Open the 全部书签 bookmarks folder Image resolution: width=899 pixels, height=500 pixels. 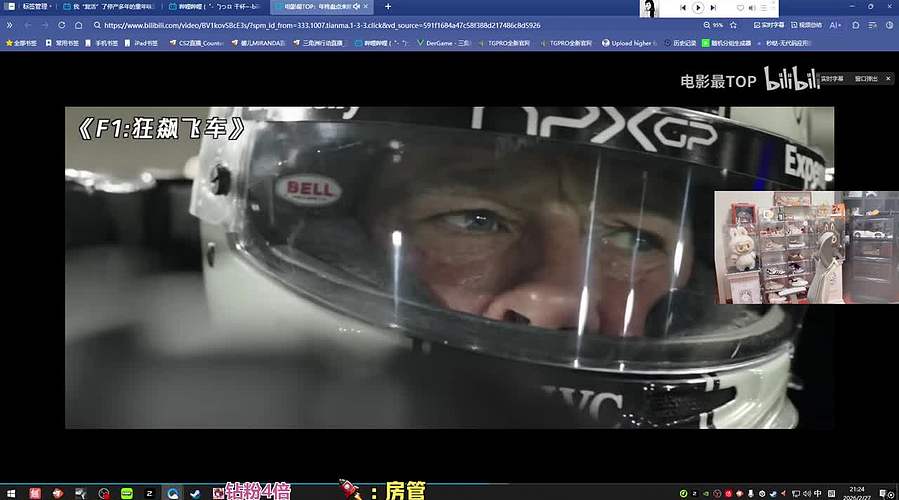pos(22,43)
